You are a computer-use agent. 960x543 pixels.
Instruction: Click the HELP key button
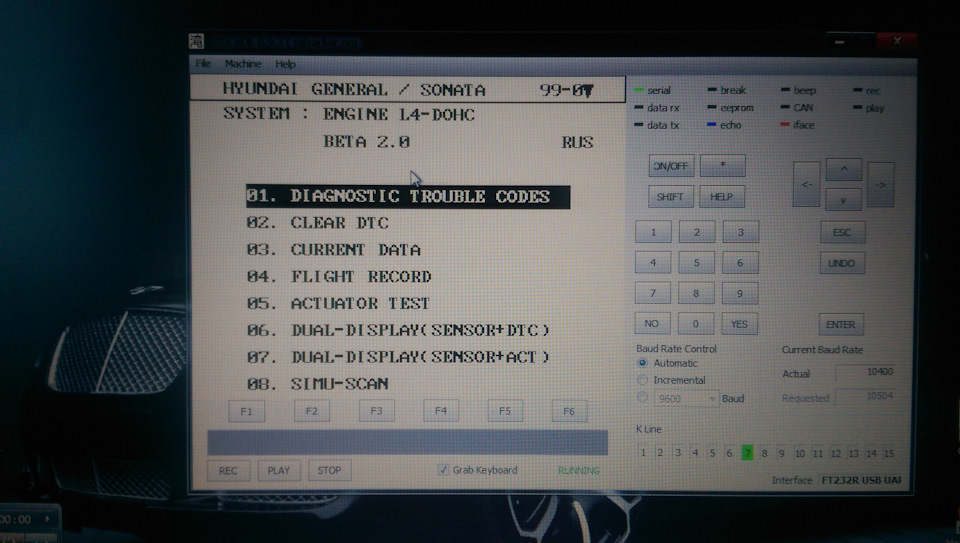722,197
